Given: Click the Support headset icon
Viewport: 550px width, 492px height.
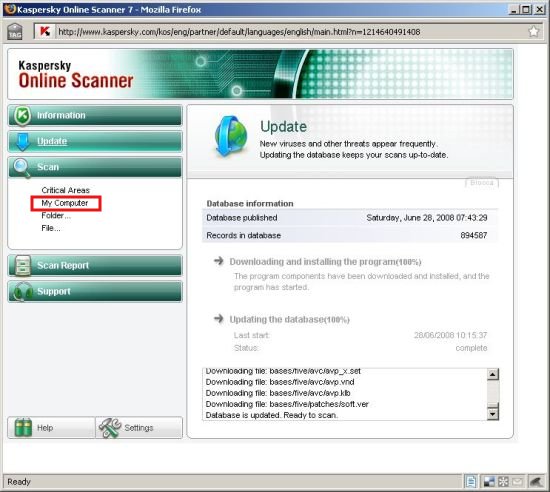Looking at the screenshot, I should pyautogui.click(x=23, y=292).
